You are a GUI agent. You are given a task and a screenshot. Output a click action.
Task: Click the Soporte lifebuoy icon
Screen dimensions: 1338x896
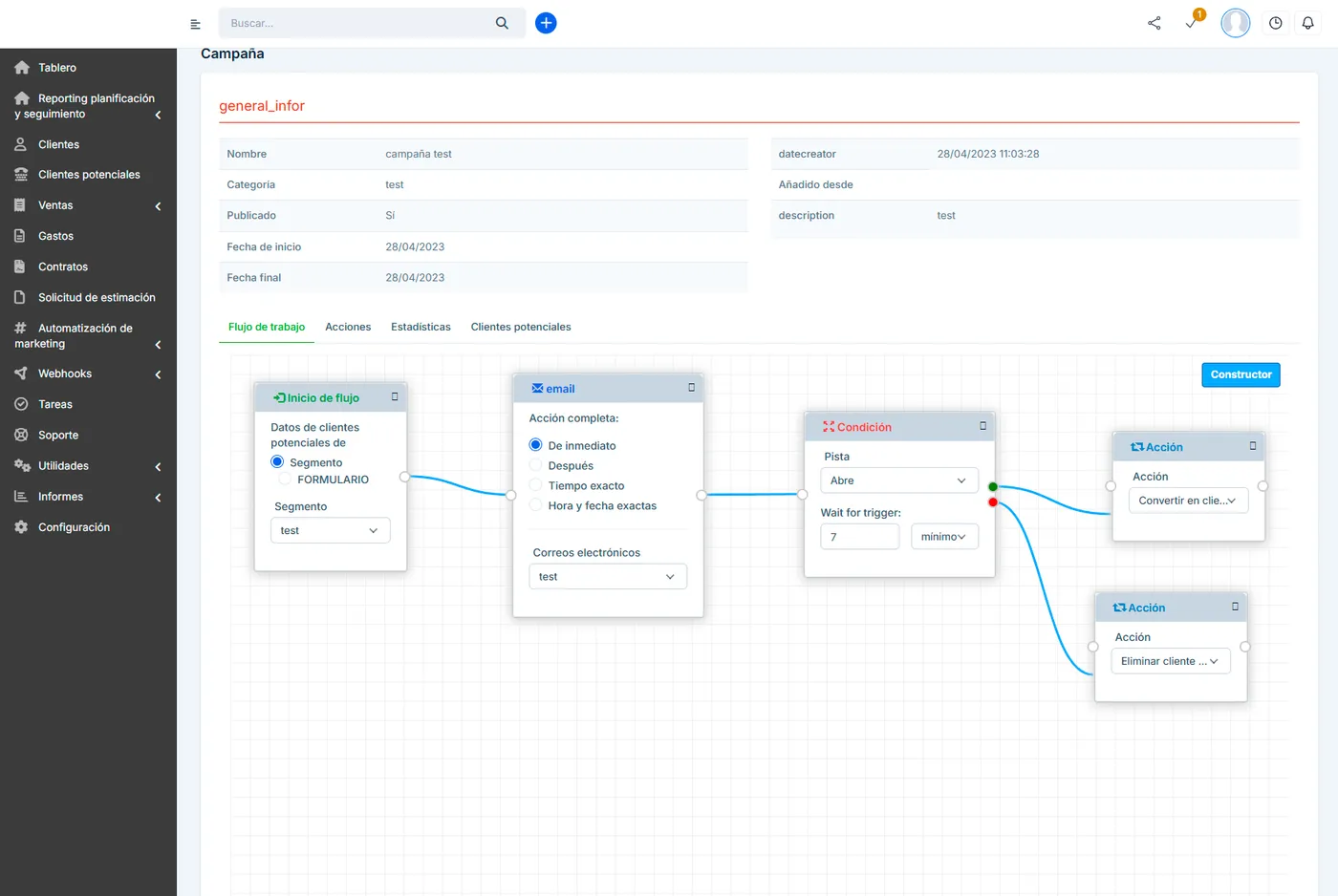21,435
